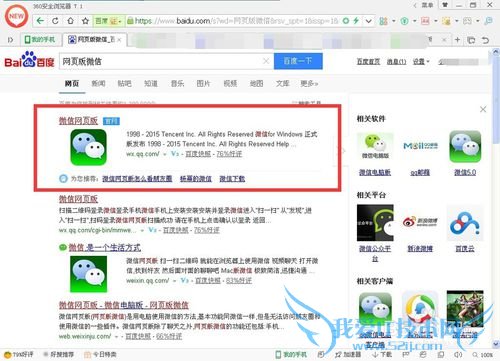Open the 微信电脑版 text link

(x=375, y=172)
